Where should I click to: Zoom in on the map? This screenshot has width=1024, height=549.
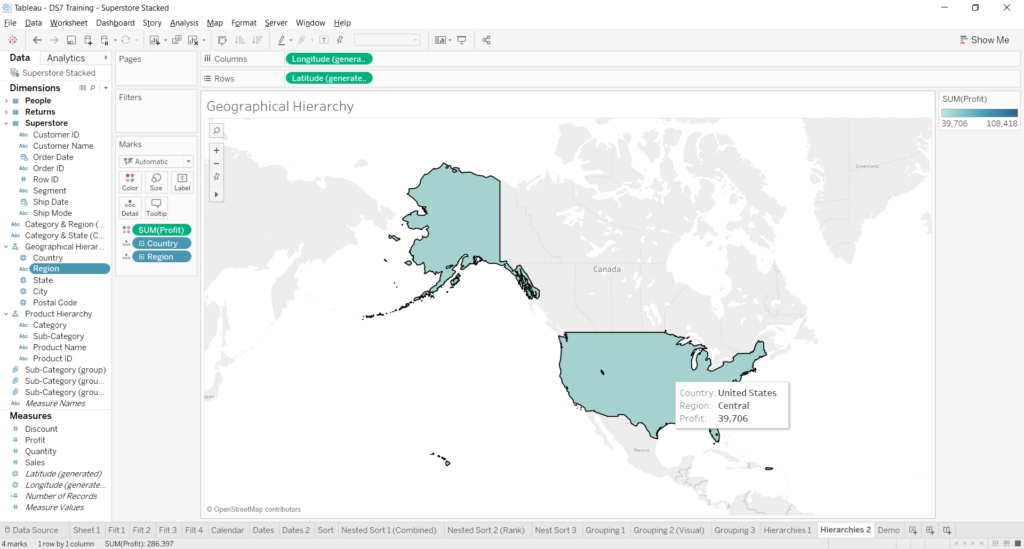click(216, 150)
